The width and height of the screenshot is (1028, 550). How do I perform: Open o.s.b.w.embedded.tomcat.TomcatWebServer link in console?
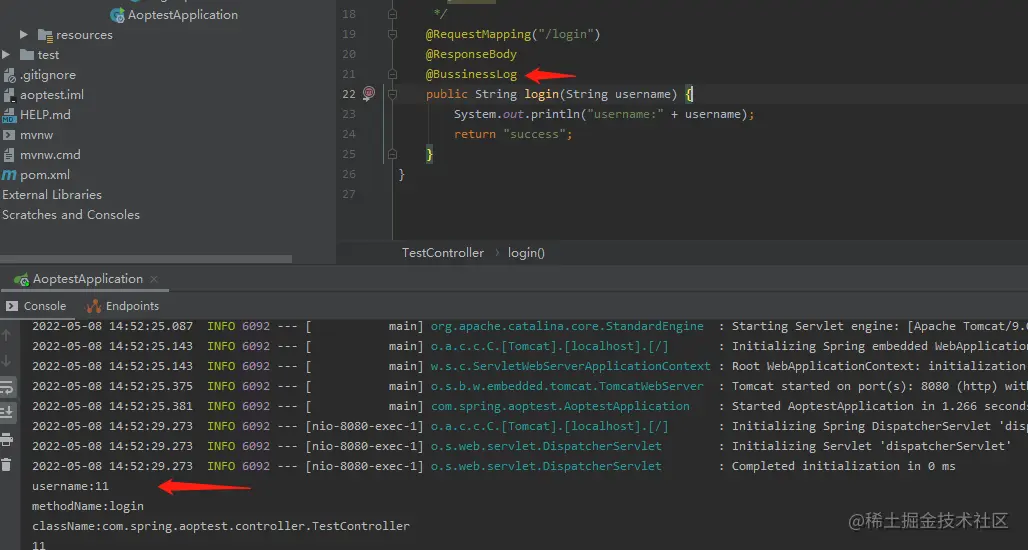pyautogui.click(x=567, y=386)
